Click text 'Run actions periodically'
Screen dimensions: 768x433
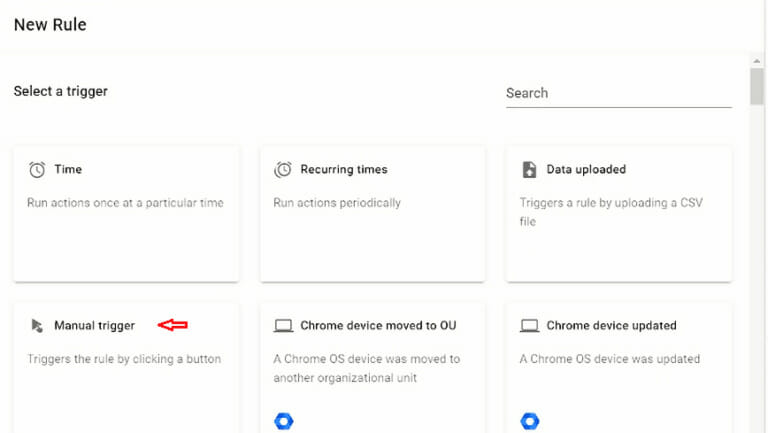[337, 203]
